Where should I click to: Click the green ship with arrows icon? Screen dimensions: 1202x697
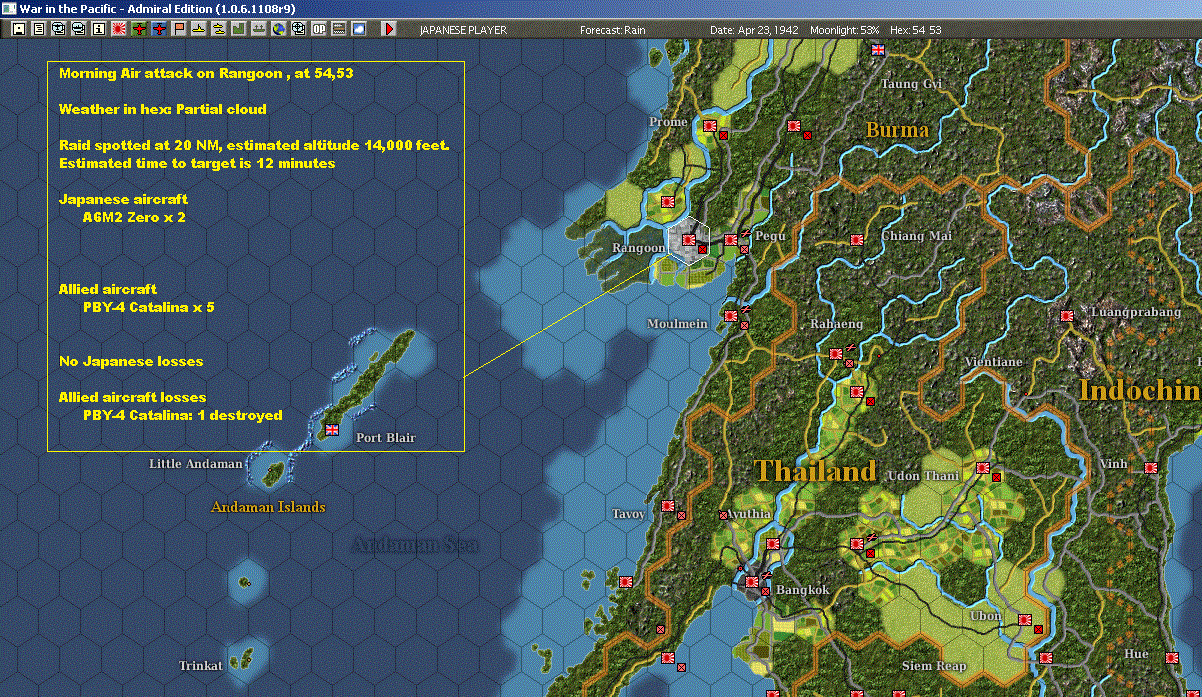pyautogui.click(x=259, y=29)
